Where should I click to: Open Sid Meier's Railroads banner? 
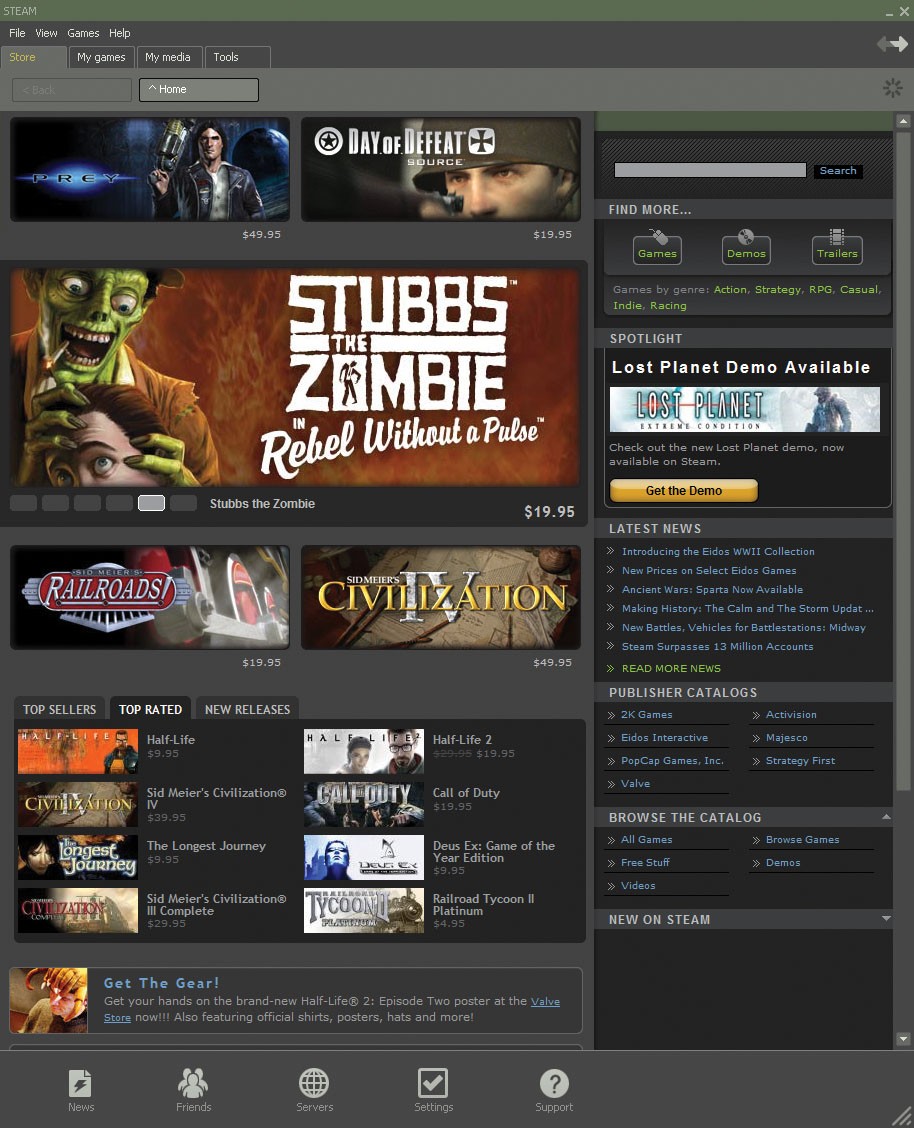click(x=150, y=597)
